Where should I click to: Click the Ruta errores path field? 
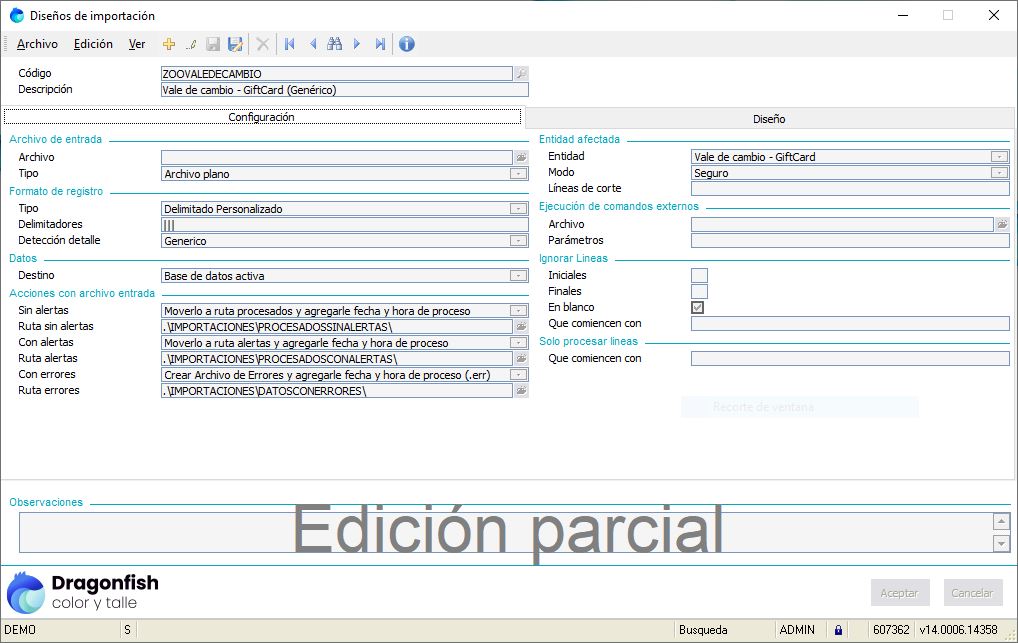(336, 391)
